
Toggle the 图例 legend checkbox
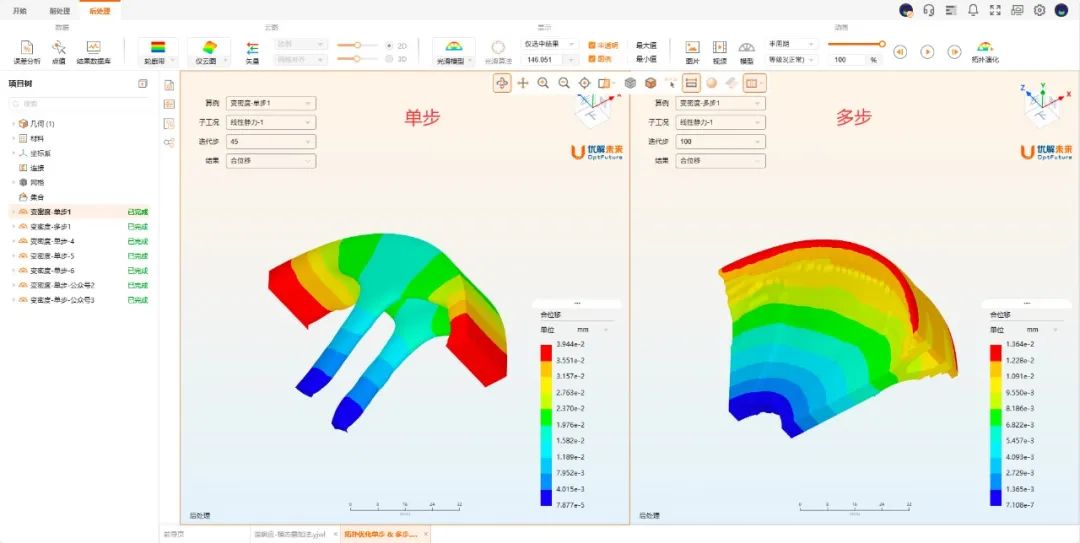[592, 59]
